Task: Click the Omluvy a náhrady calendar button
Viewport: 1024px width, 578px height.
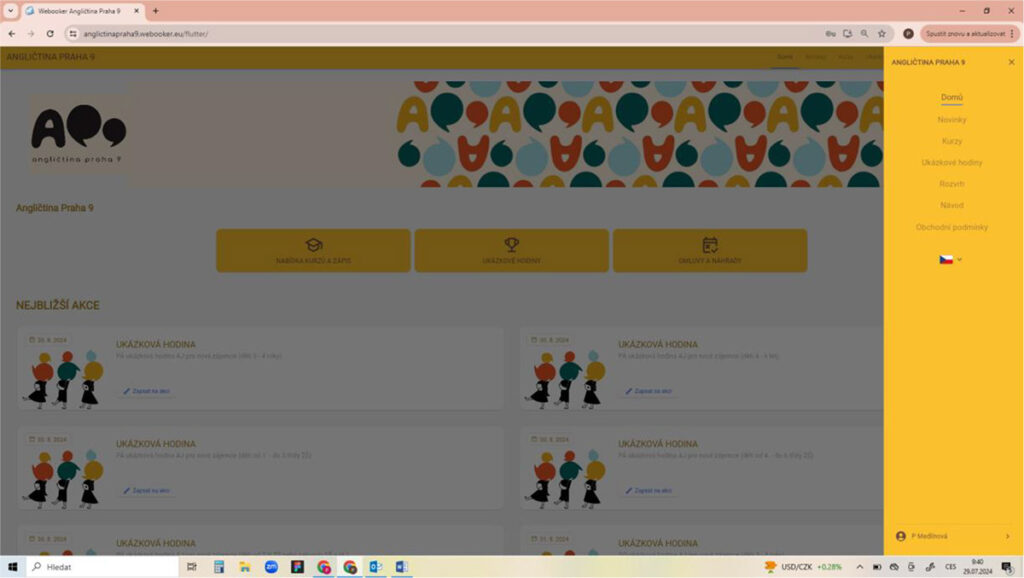Action: point(710,251)
